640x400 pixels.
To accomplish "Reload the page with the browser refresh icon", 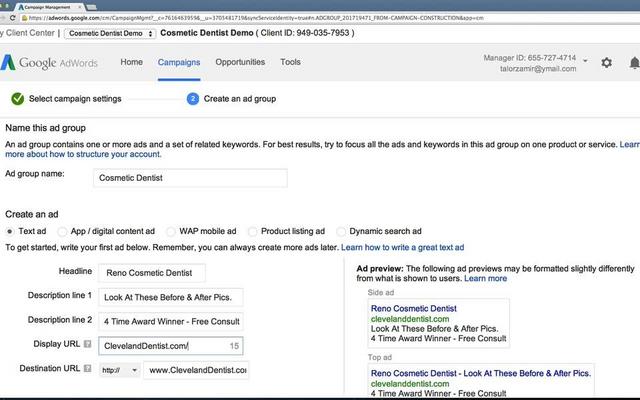I will tap(13, 18).
